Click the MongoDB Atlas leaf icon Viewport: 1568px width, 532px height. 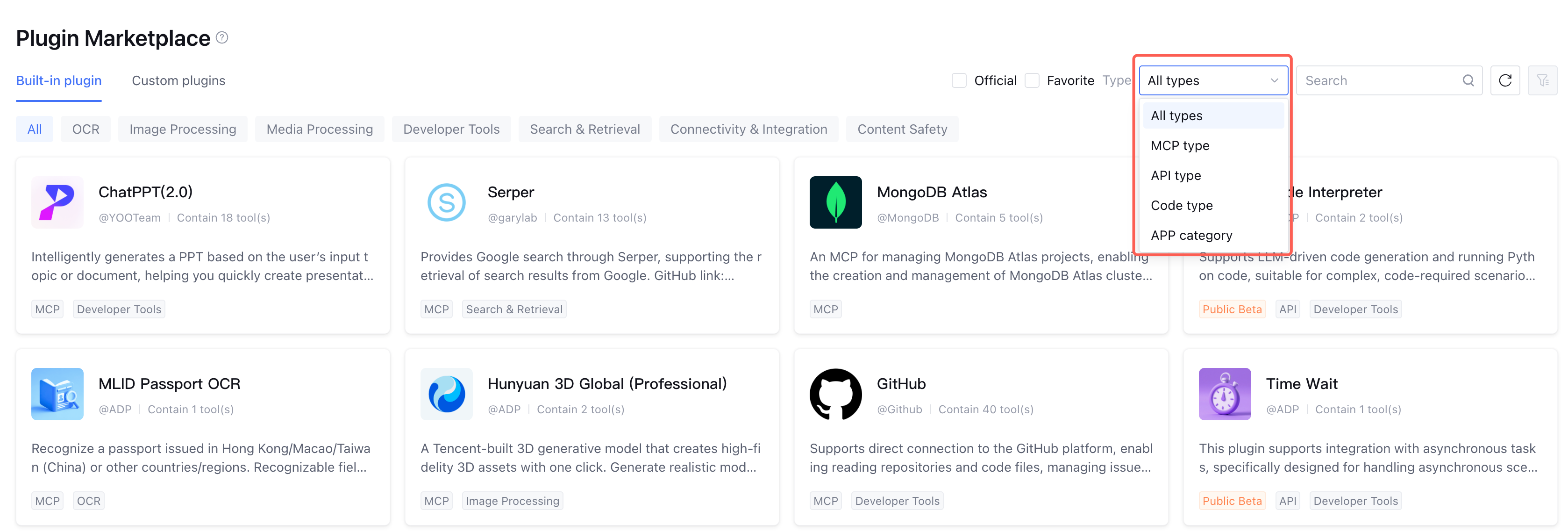click(835, 202)
